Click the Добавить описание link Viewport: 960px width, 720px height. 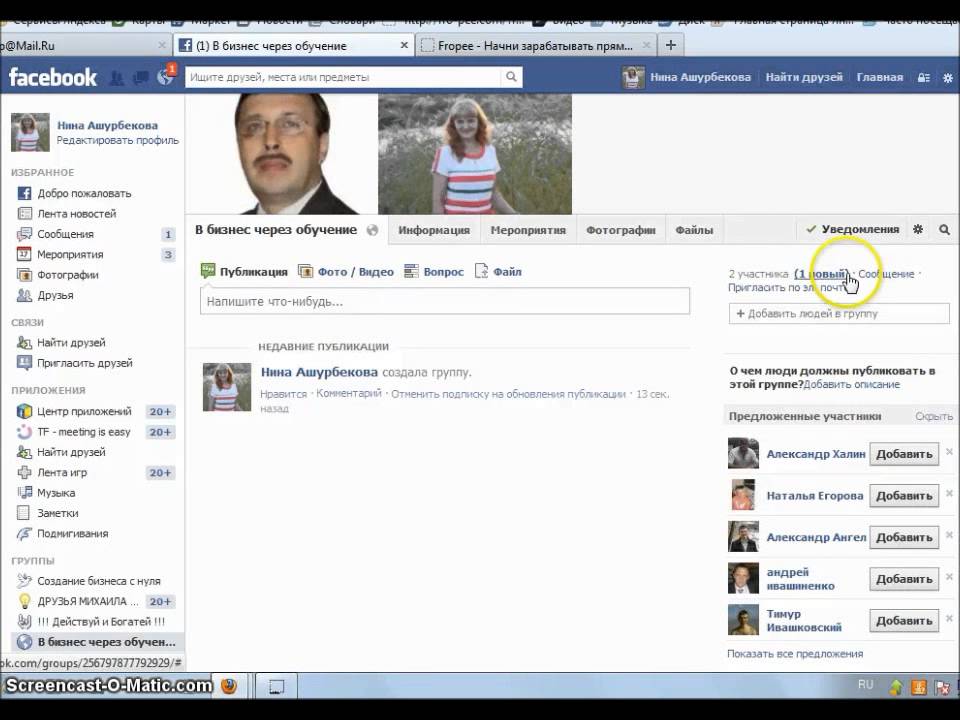(851, 384)
